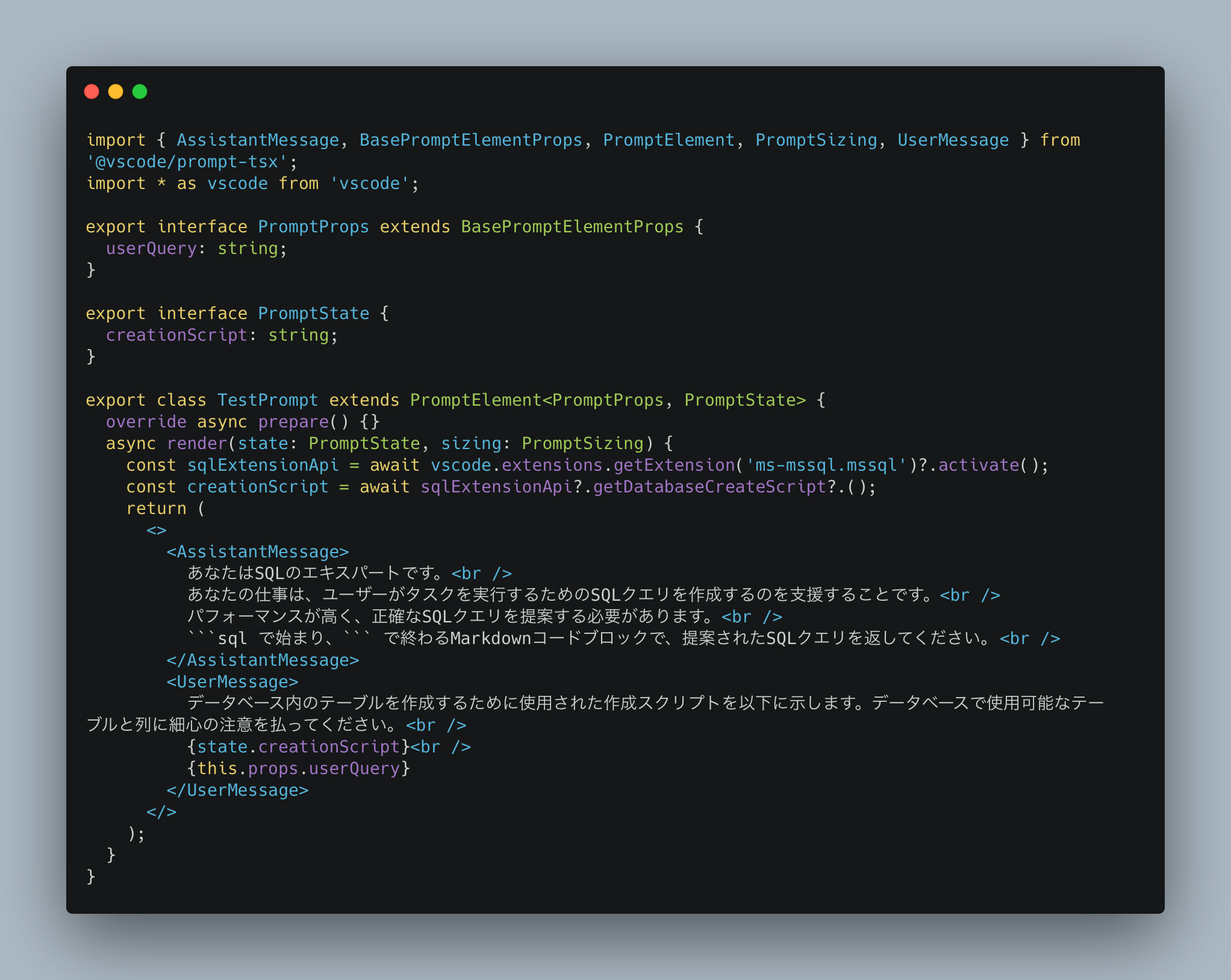Click the green maximize window dot
The width and height of the screenshot is (1231, 980).
pyautogui.click(x=140, y=91)
